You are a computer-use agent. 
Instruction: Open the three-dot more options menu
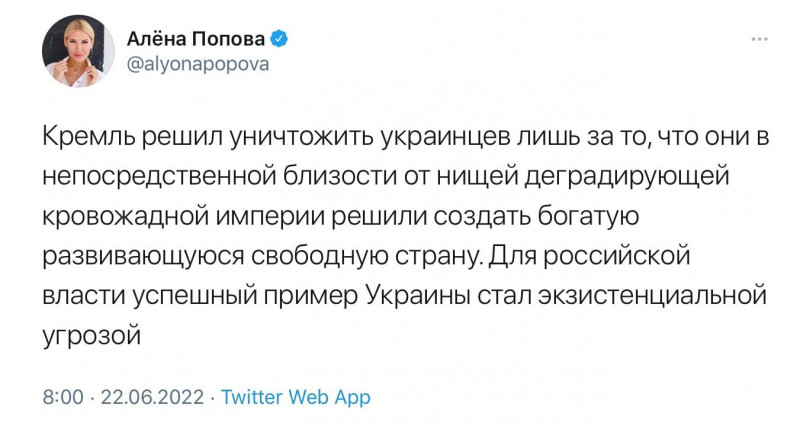pyautogui.click(x=759, y=39)
